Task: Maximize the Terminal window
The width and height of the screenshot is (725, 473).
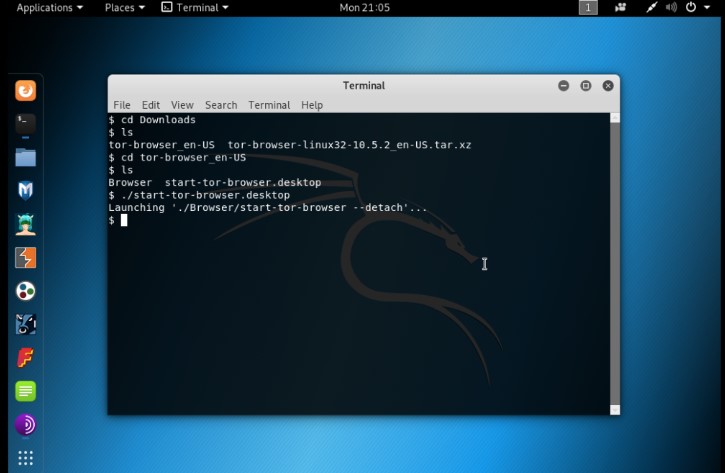Action: (x=585, y=86)
